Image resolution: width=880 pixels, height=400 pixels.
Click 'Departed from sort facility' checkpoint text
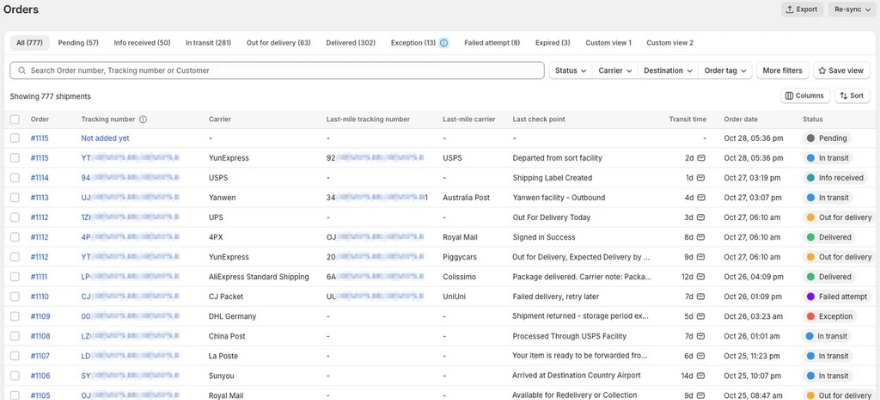557,158
